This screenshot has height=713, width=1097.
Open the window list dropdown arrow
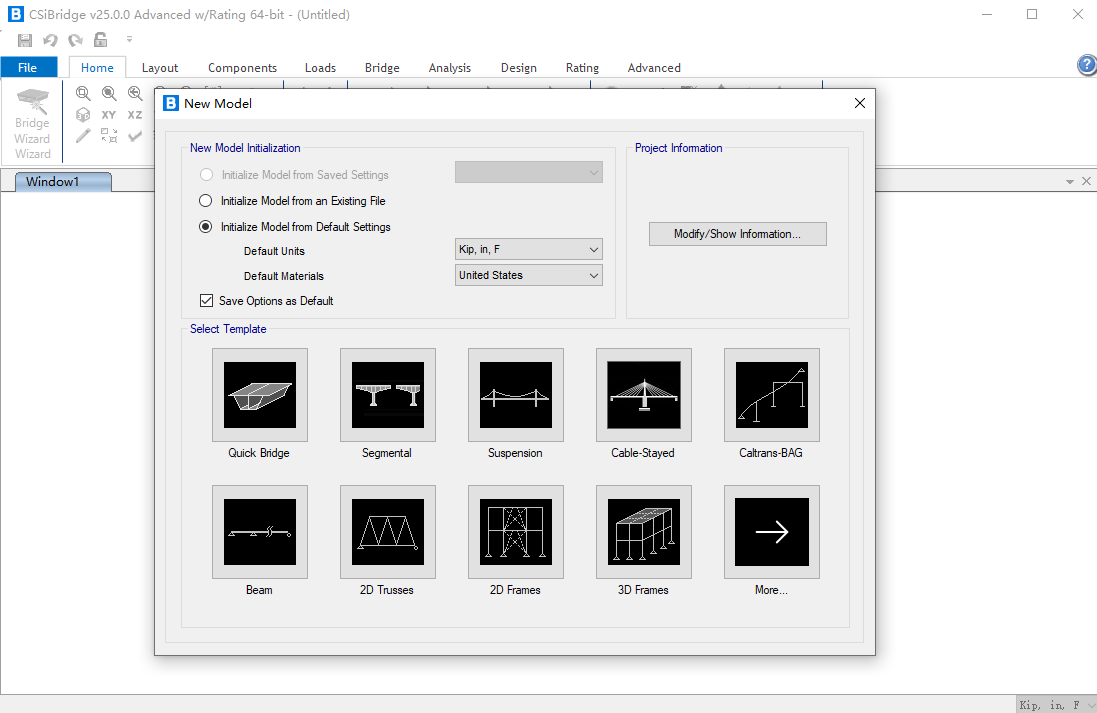[1070, 182]
